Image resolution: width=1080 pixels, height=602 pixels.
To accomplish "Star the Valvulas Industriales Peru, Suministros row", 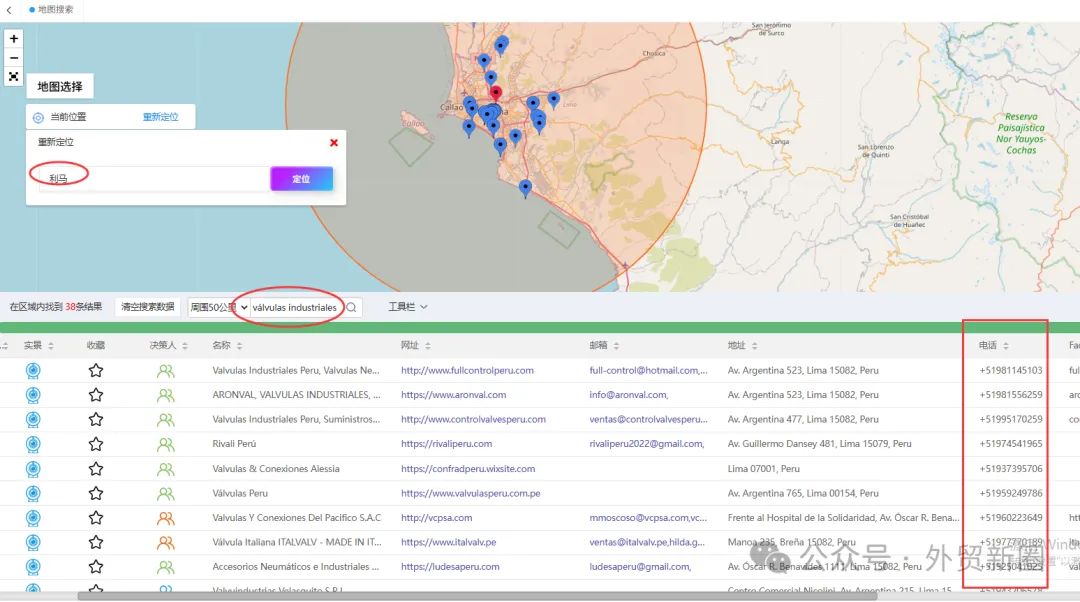I will coord(96,419).
